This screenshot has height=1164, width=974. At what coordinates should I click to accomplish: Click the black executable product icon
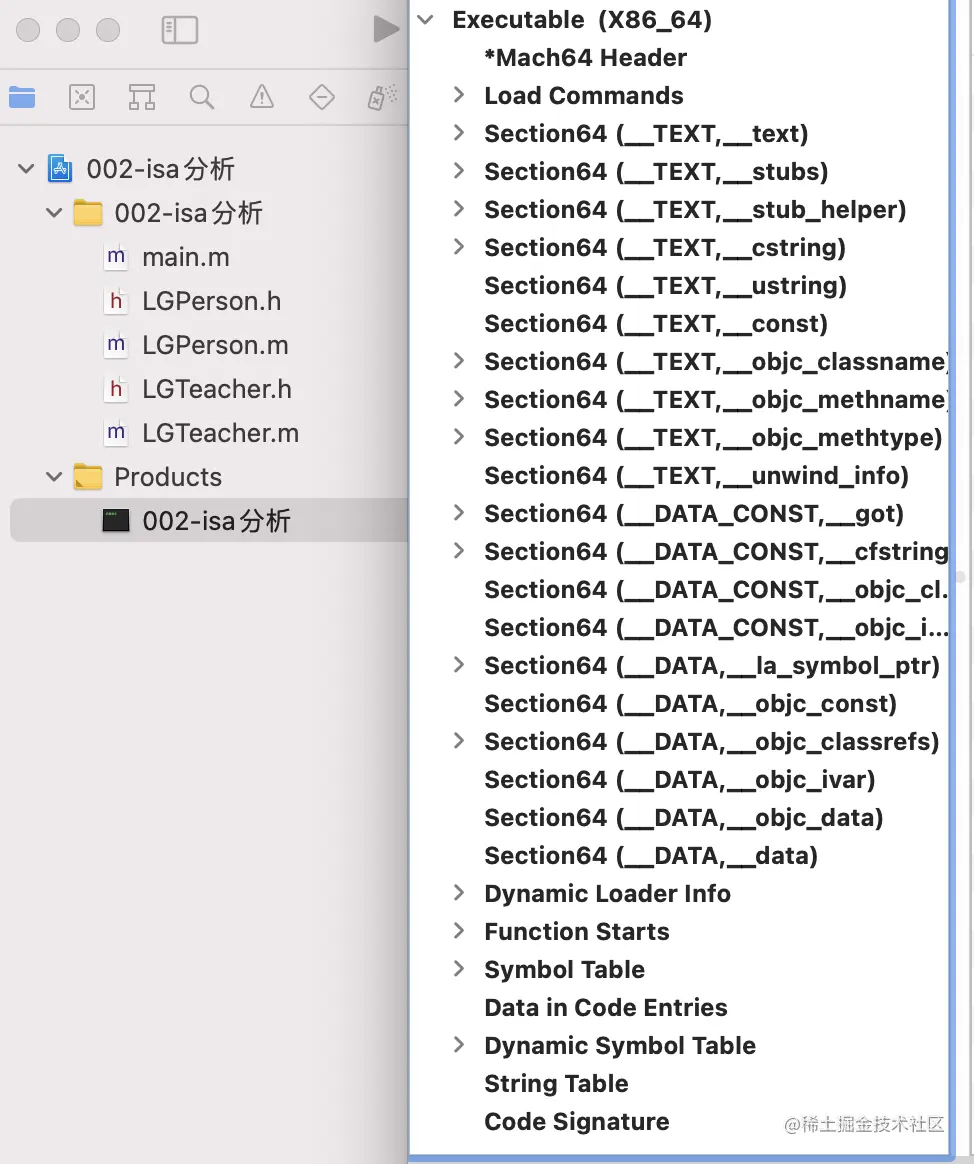coord(116,520)
